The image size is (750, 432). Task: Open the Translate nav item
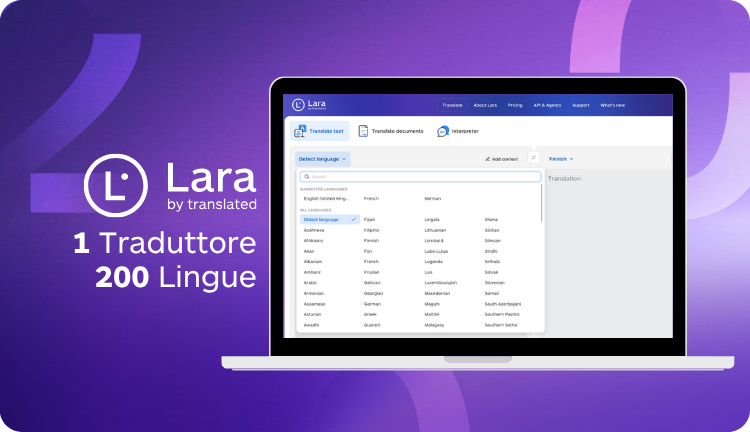tap(452, 105)
